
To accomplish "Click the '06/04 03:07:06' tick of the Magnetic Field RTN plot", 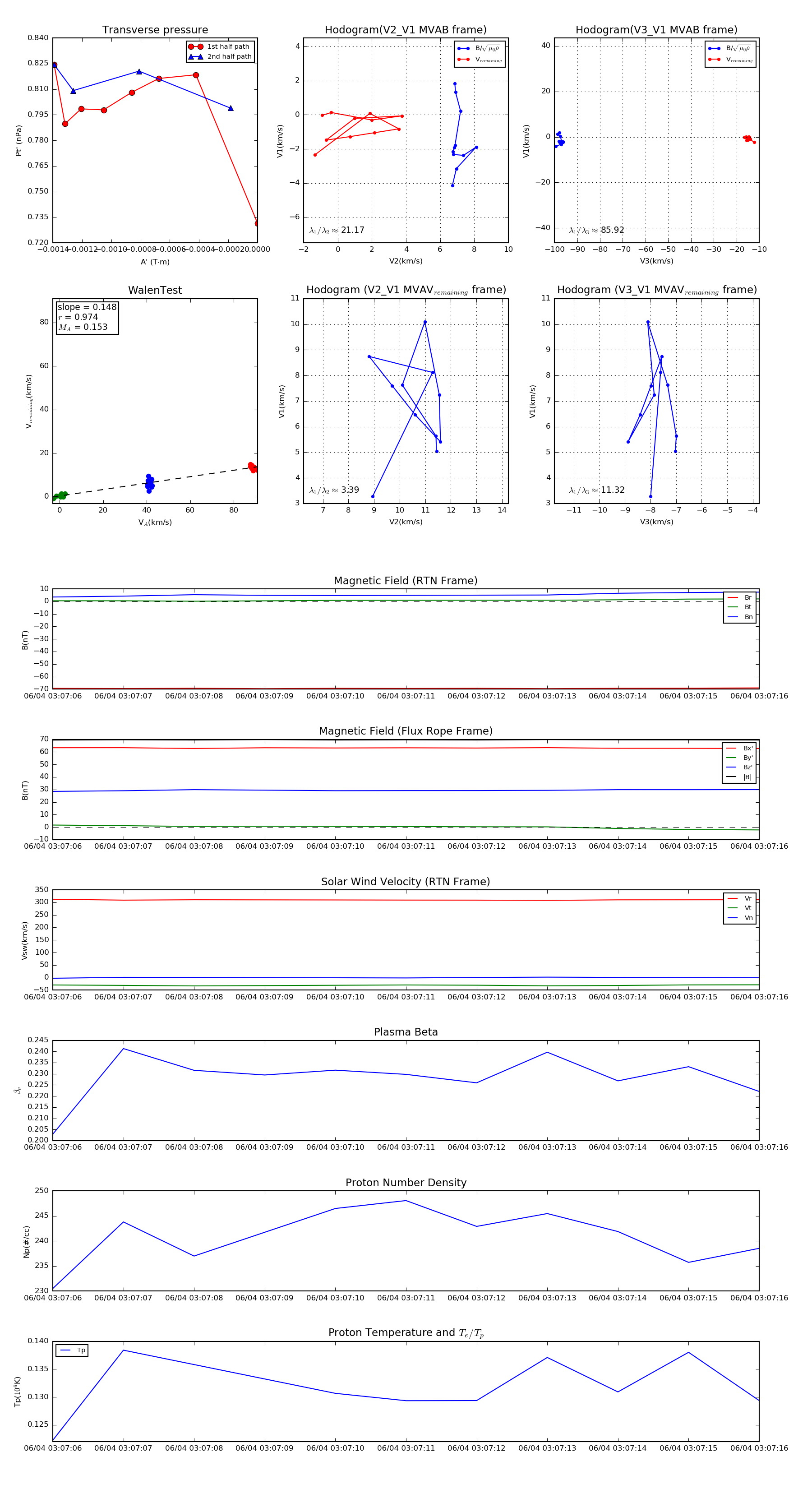I will 53,696.
